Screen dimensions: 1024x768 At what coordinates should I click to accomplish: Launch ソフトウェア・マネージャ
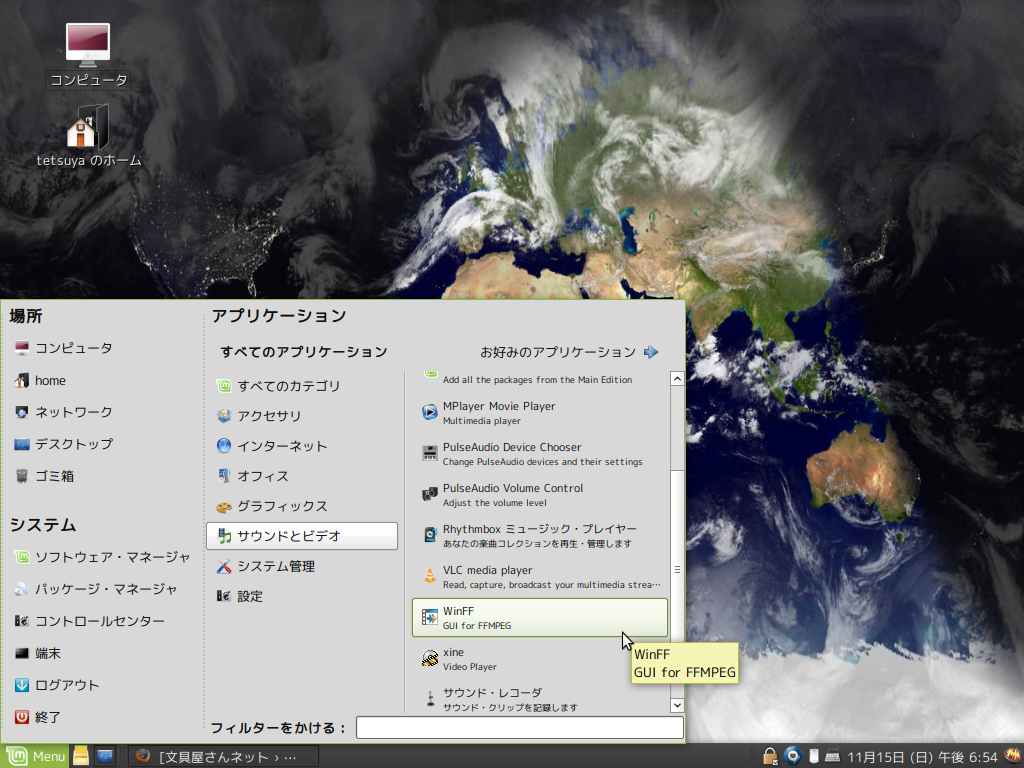pos(102,557)
